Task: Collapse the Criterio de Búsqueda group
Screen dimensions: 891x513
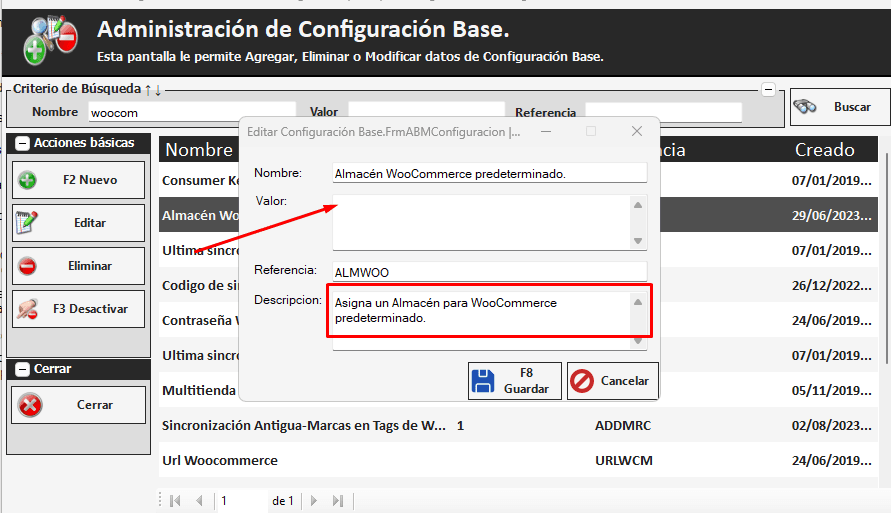Action: click(x=768, y=89)
